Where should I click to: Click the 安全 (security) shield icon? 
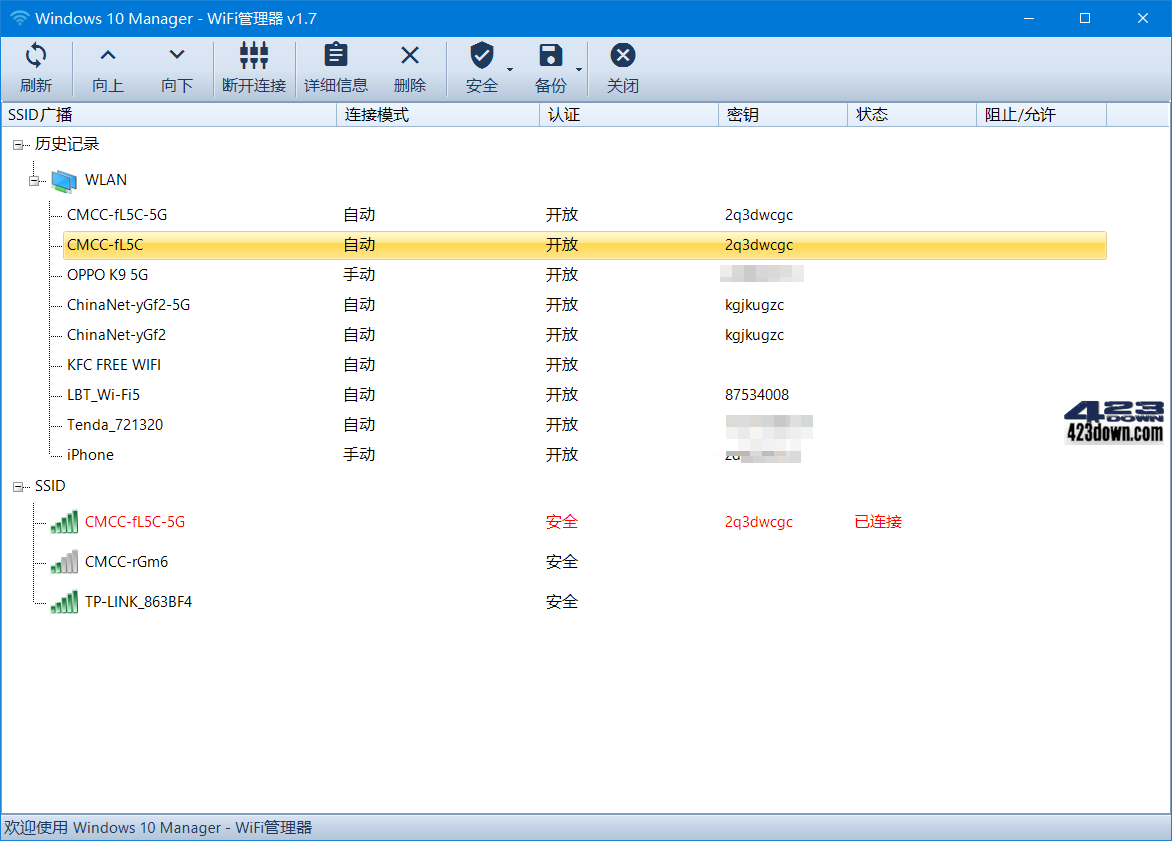tap(482, 56)
